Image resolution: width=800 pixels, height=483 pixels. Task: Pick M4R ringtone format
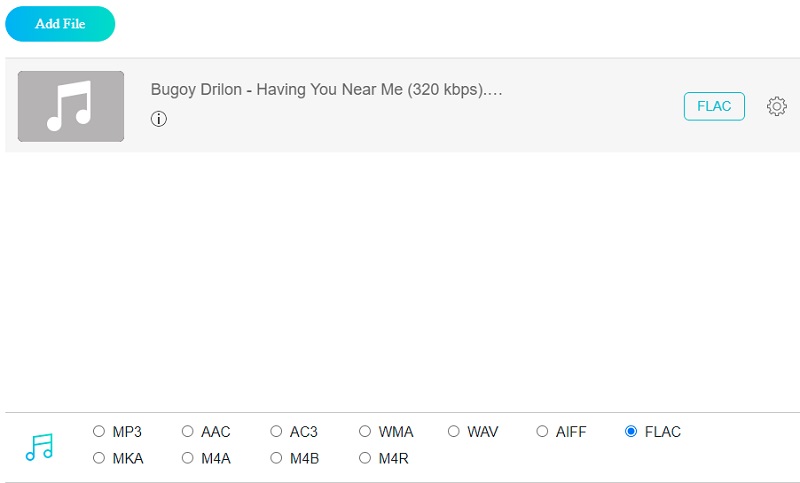tap(365, 458)
